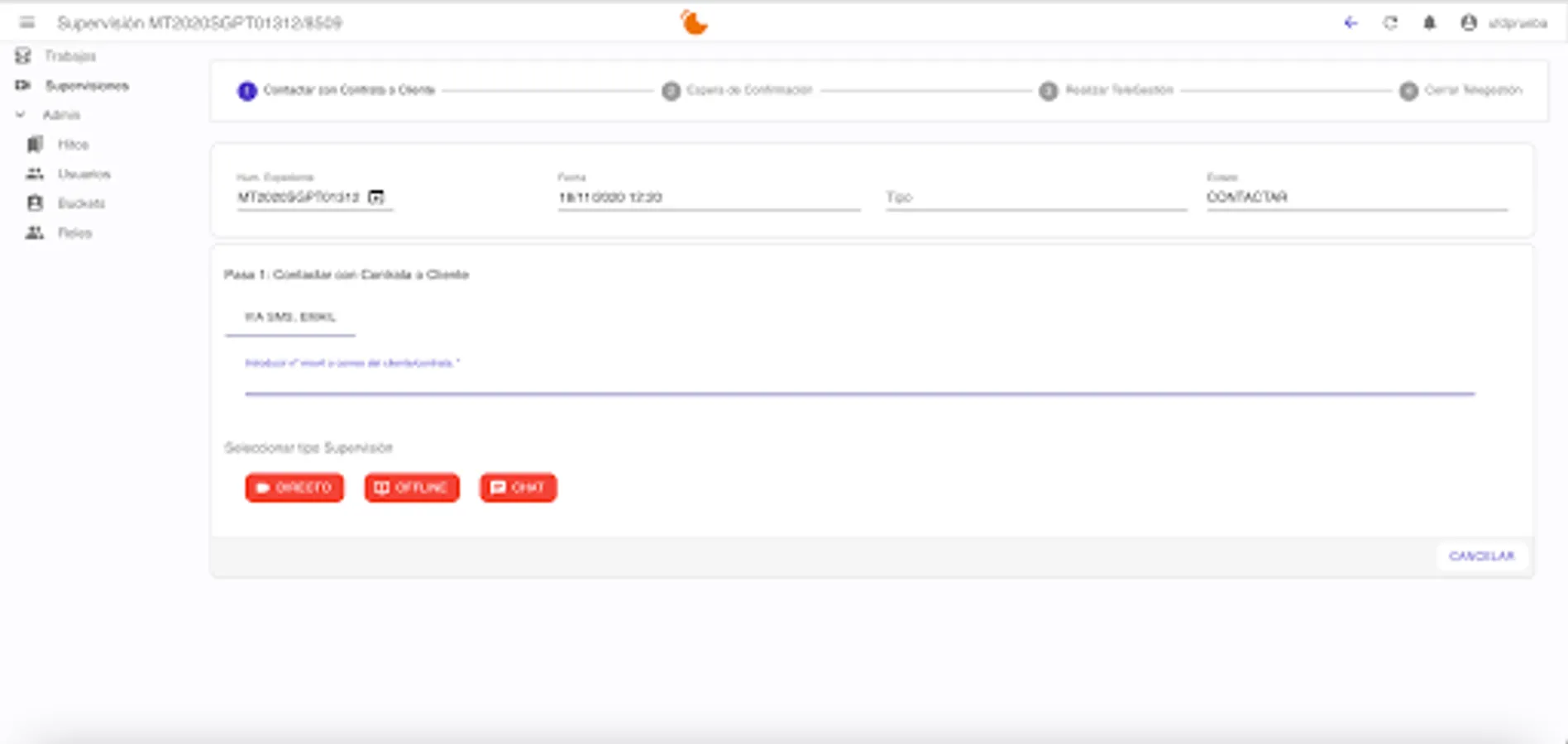Open Roles from the Admin section
1568x744 pixels.
pos(74,233)
